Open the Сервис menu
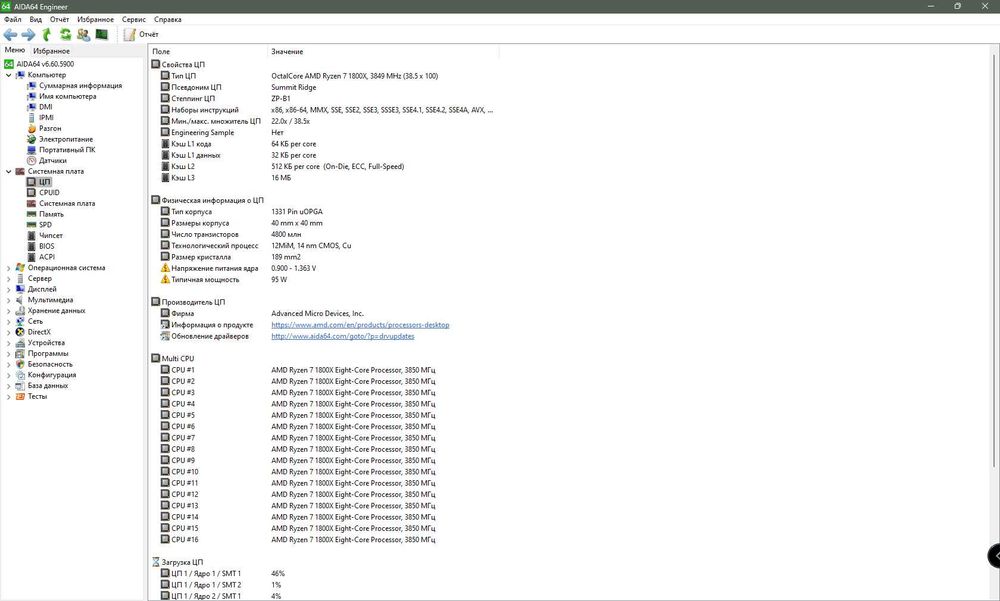 coord(134,20)
